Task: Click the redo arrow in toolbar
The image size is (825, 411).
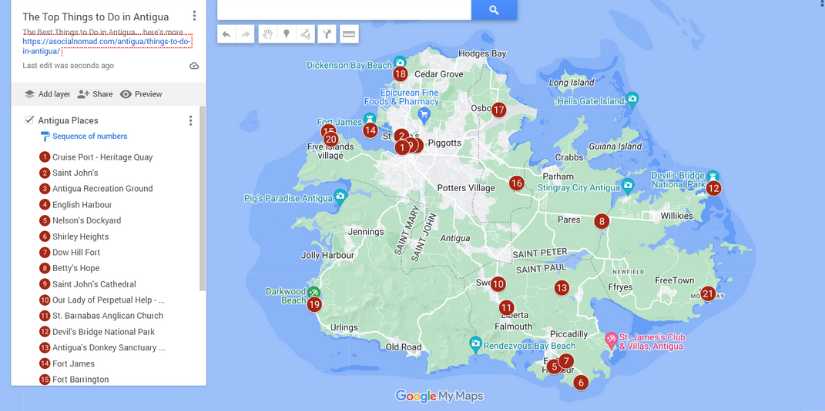Action: tap(245, 34)
